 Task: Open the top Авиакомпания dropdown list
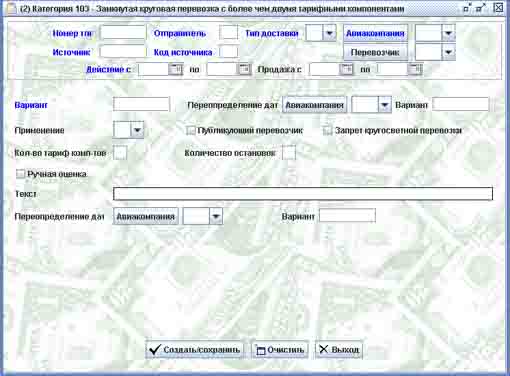click(x=448, y=33)
